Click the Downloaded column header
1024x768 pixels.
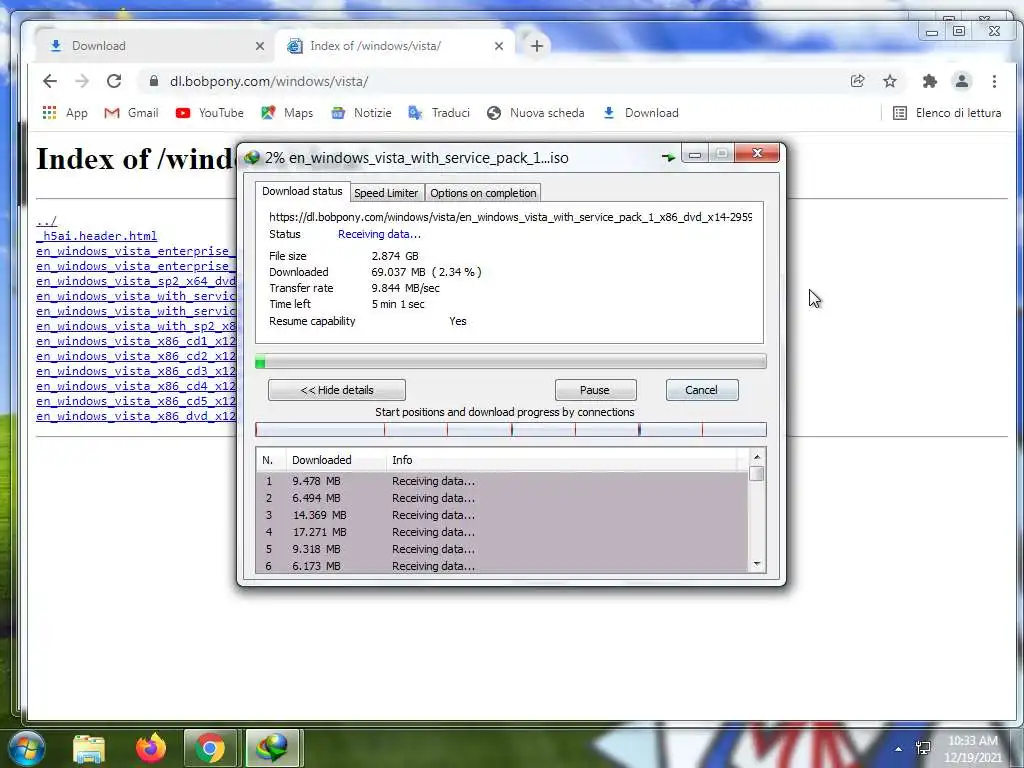(336, 460)
